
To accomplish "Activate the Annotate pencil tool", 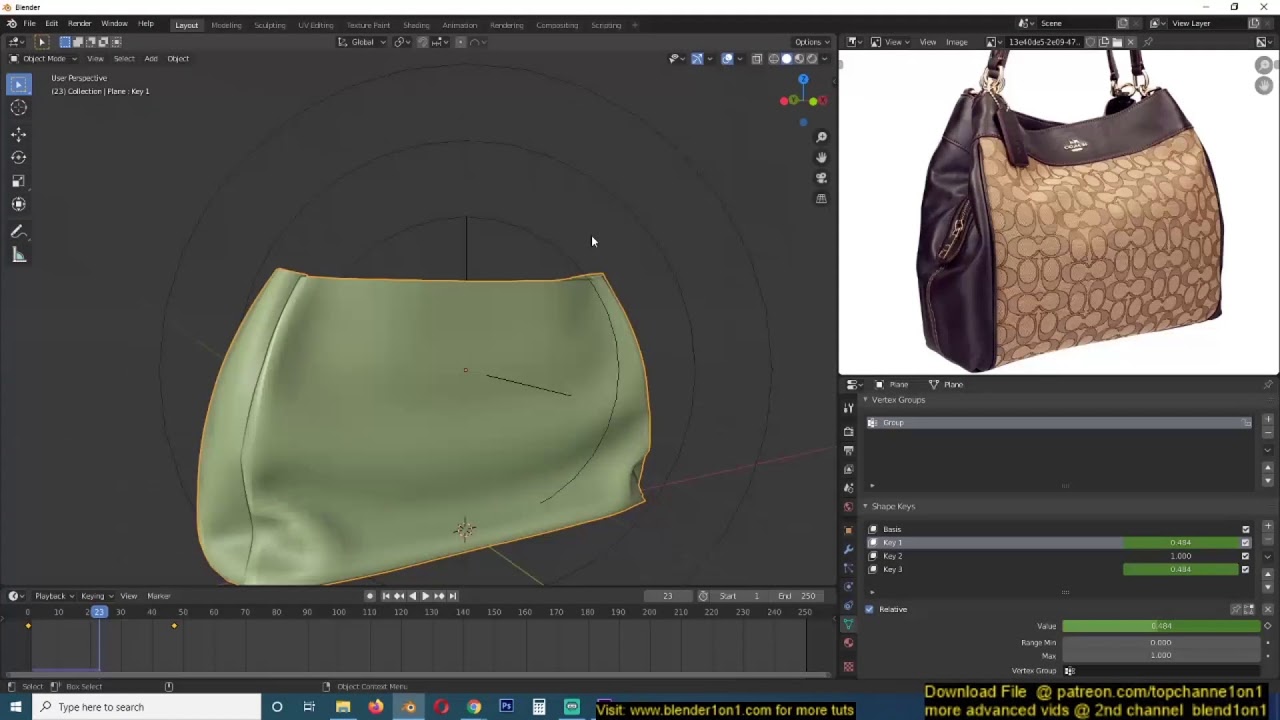I will pyautogui.click(x=18, y=231).
